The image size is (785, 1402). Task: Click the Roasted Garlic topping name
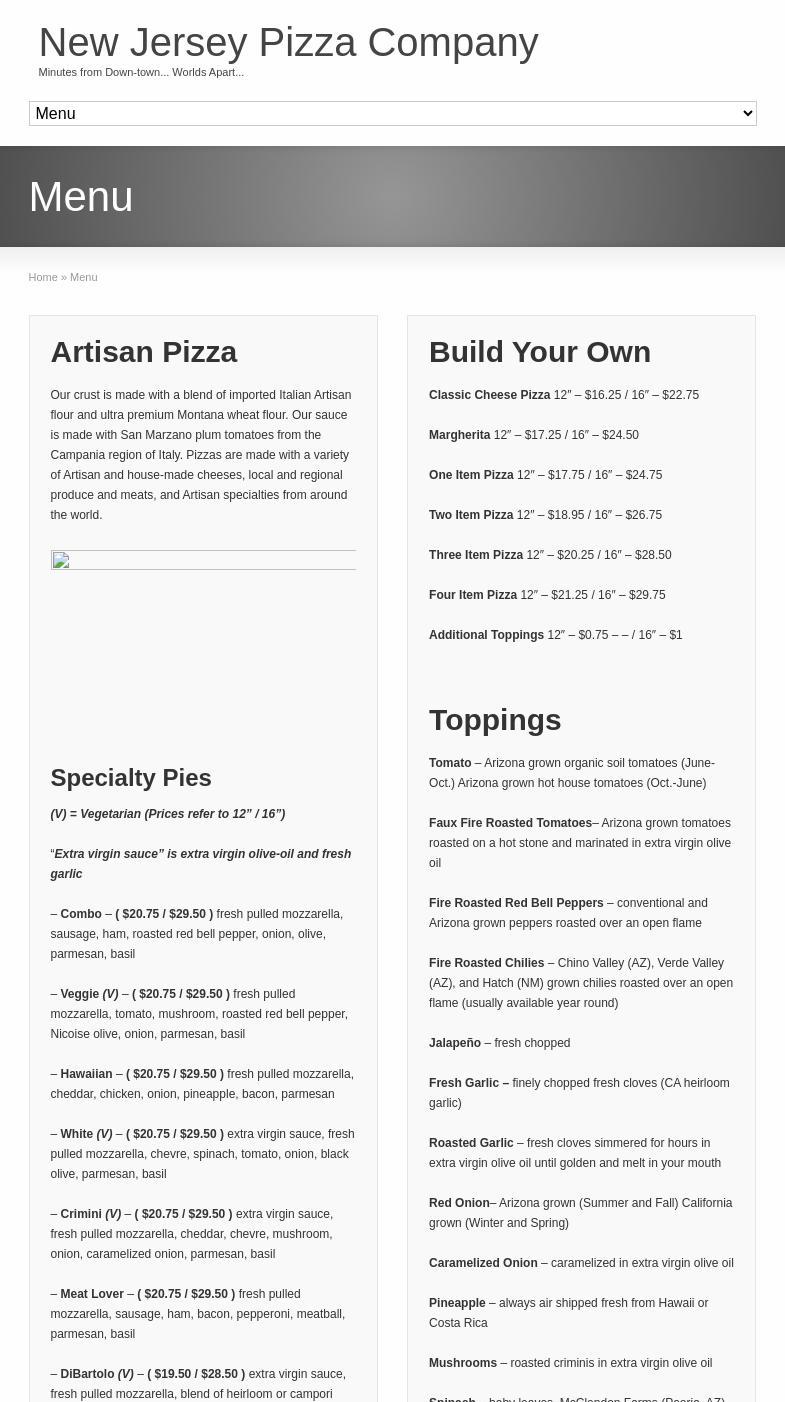coord(471,1143)
